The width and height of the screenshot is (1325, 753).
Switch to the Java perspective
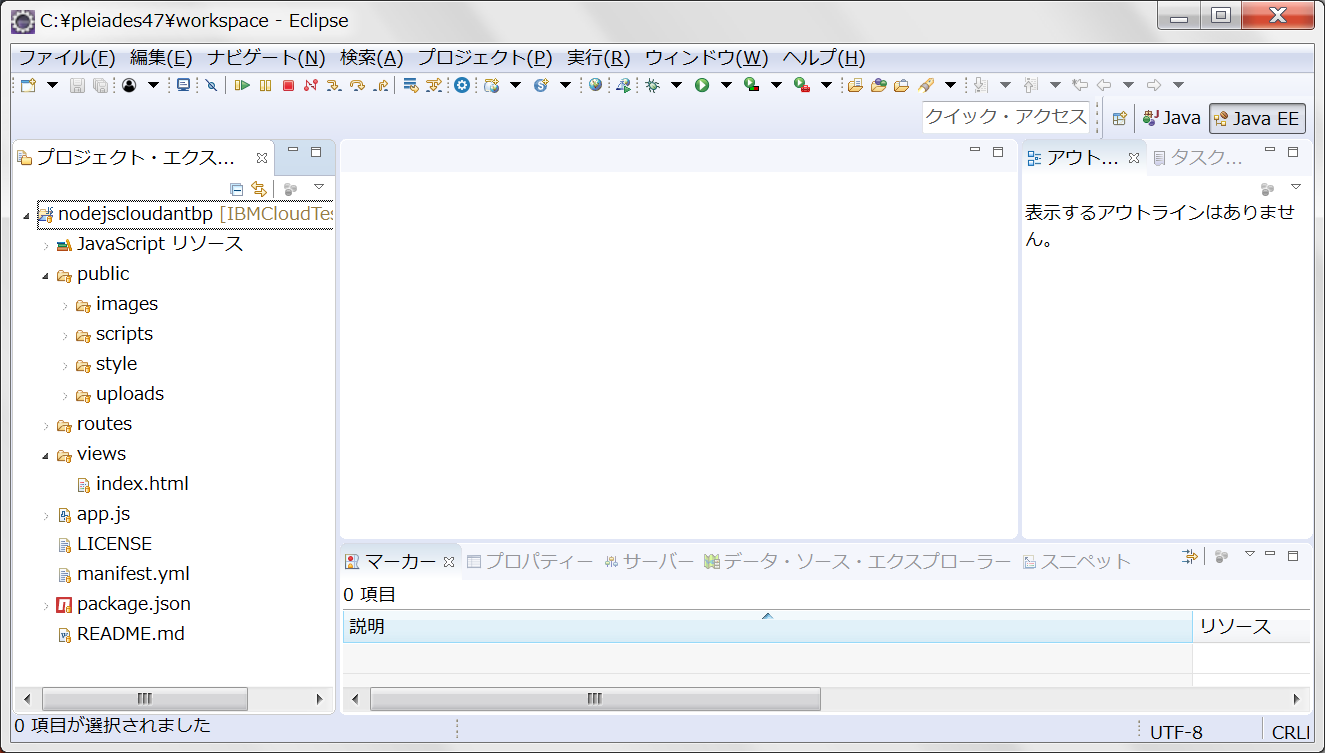tap(1172, 118)
